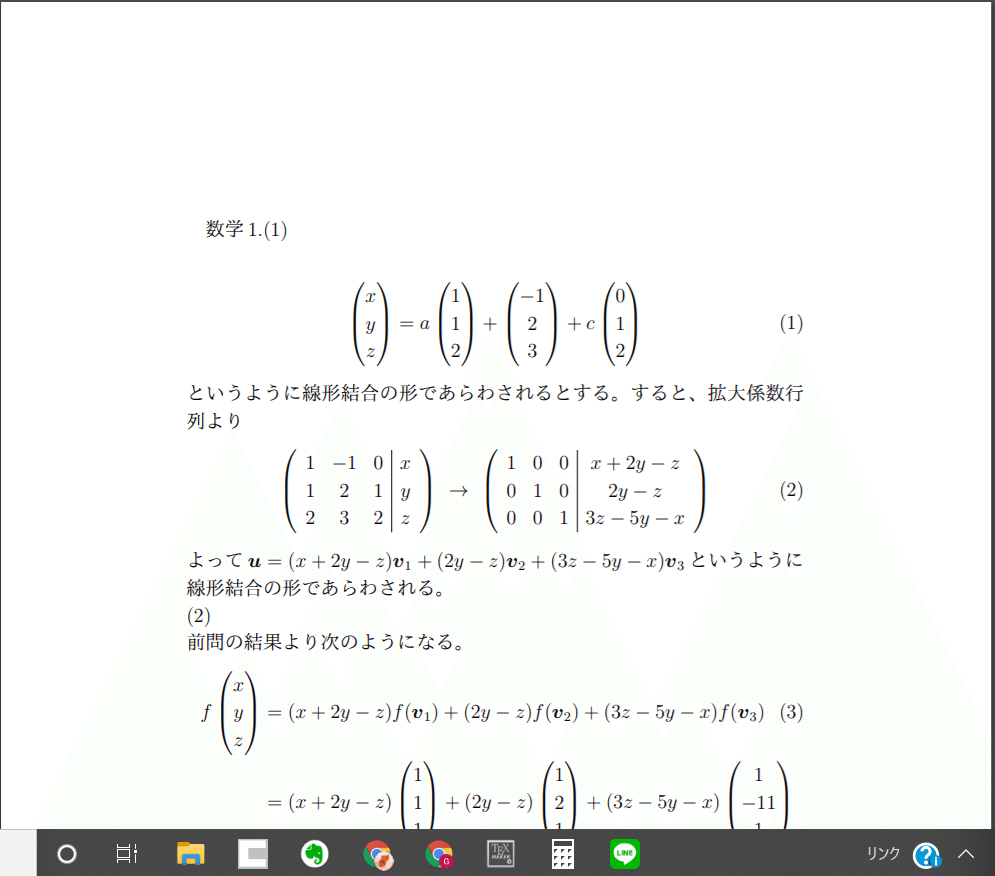Open the blue question-mark notification in system tray
This screenshot has width=995, height=876.
click(x=927, y=853)
